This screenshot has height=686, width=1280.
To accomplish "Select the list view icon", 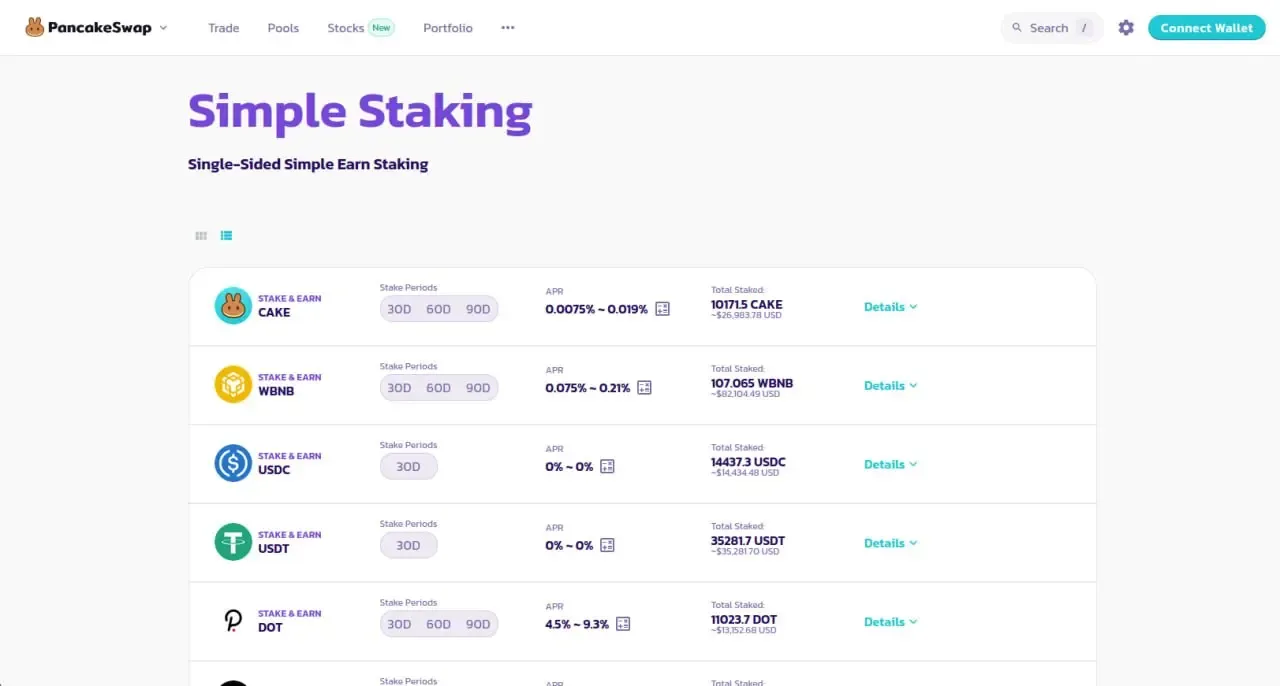I will tap(227, 236).
